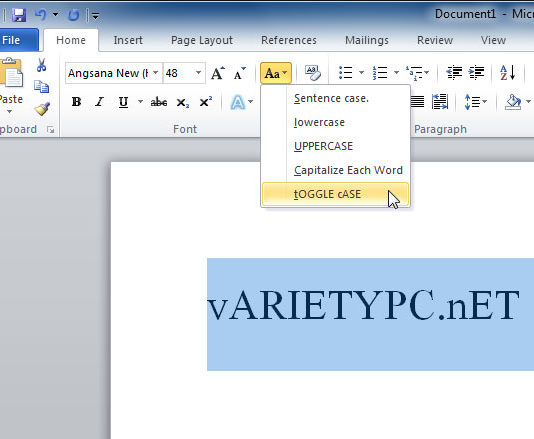Screen dimensions: 534x439
Task: Open Customize Quick Access Toolbar dropdown
Action: 95,15
